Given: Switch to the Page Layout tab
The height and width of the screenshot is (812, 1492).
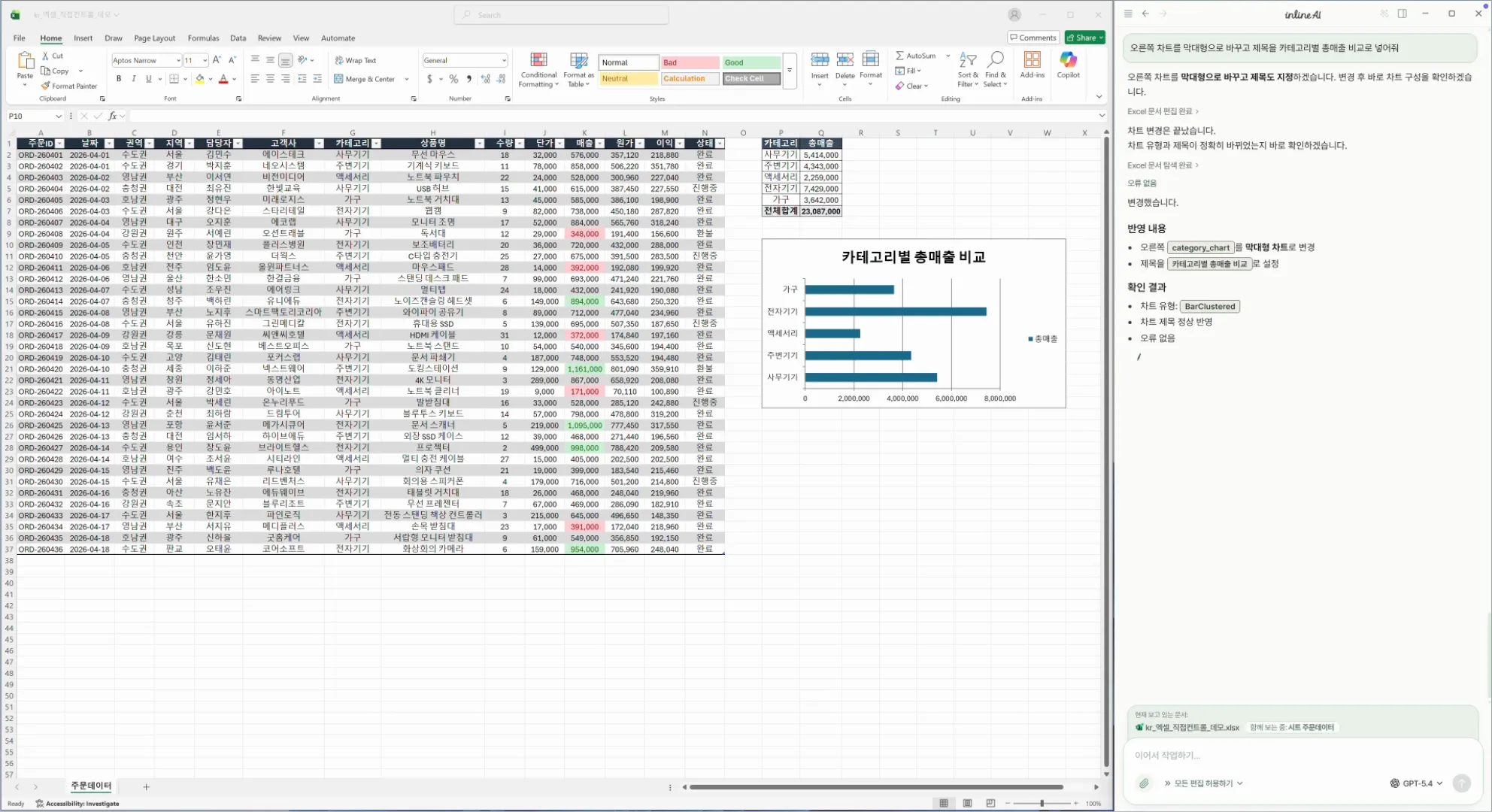Looking at the screenshot, I should coord(154,38).
